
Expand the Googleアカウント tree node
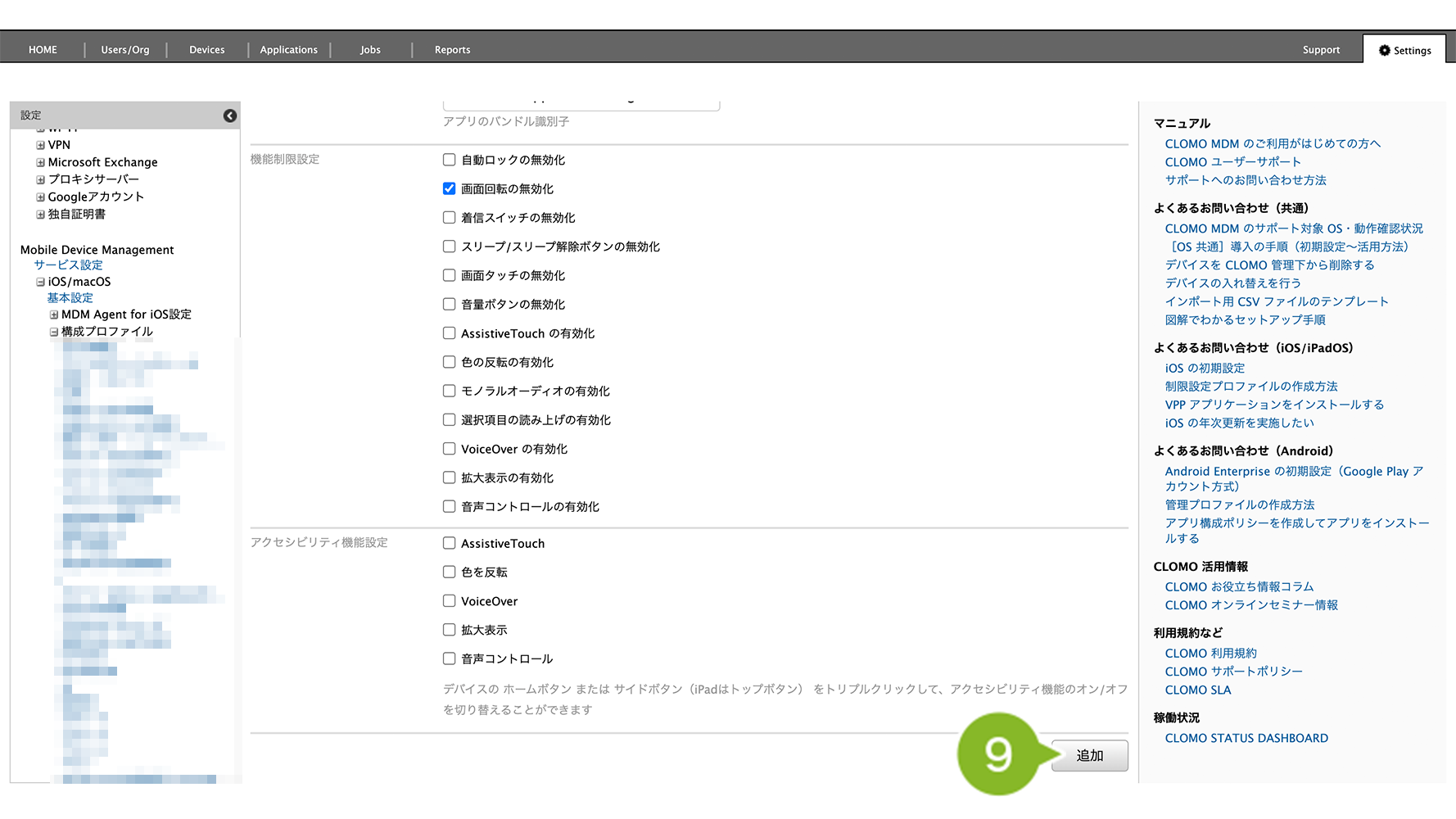tap(40, 197)
